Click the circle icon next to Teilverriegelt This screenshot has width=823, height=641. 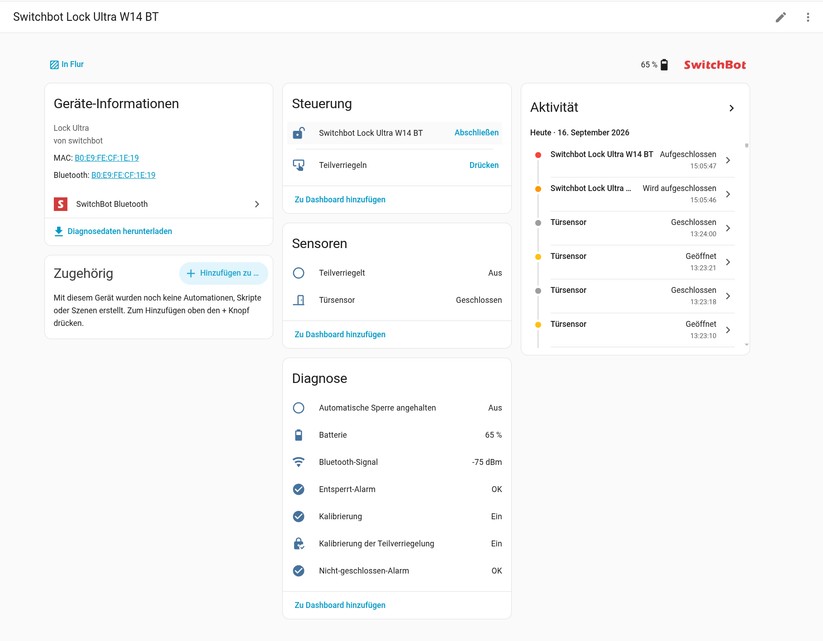(x=299, y=273)
